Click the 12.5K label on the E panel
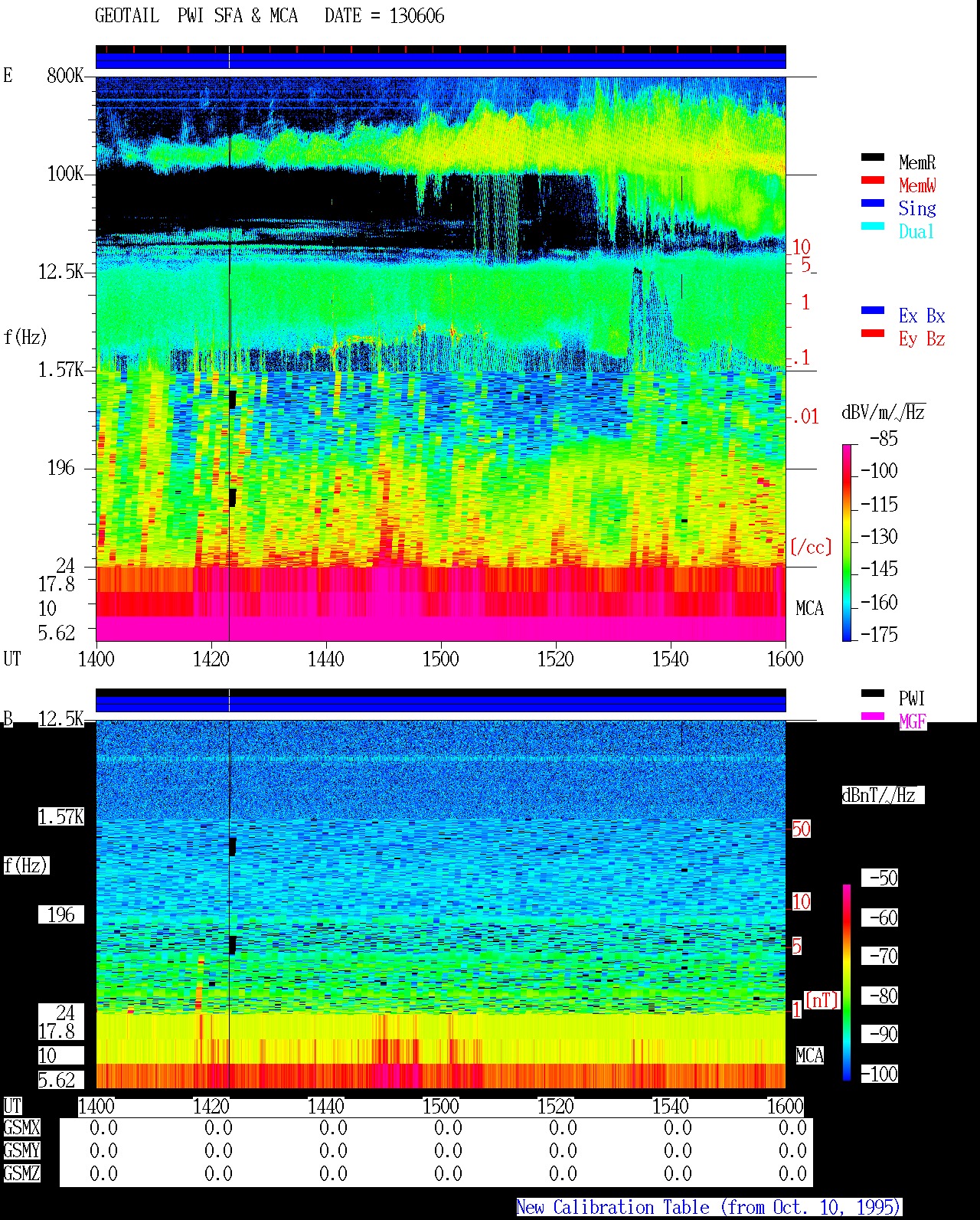This screenshot has height=1220, width=980. [61, 271]
